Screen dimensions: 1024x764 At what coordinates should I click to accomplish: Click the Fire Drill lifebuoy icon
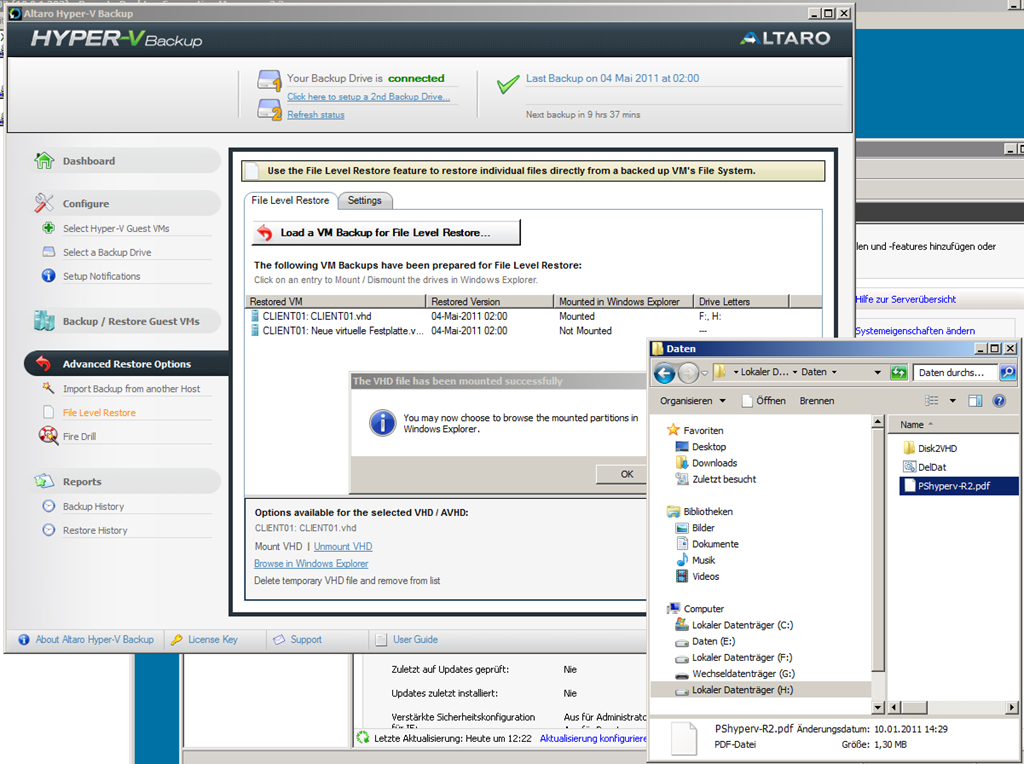coord(48,436)
